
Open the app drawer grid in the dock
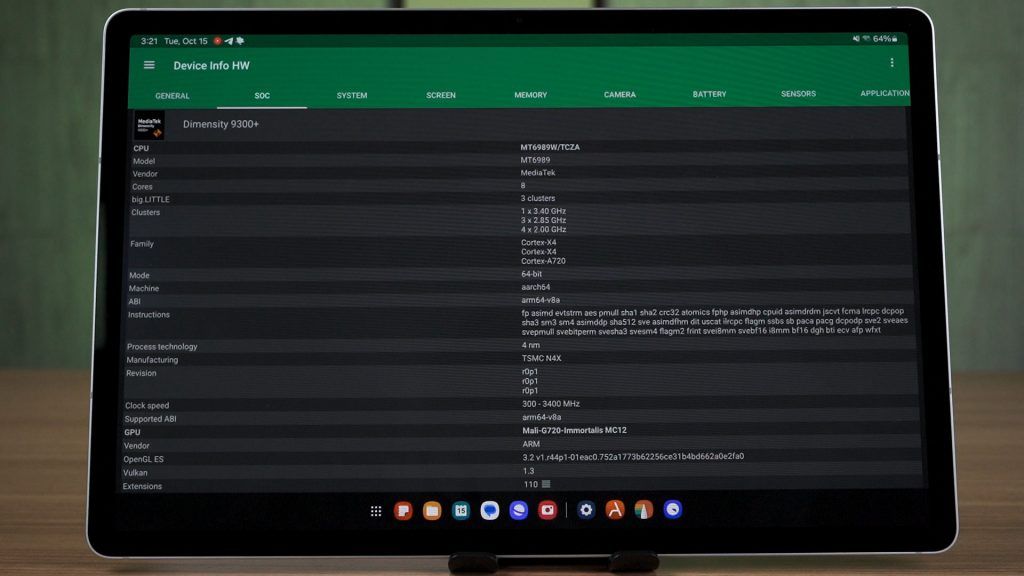coord(376,511)
